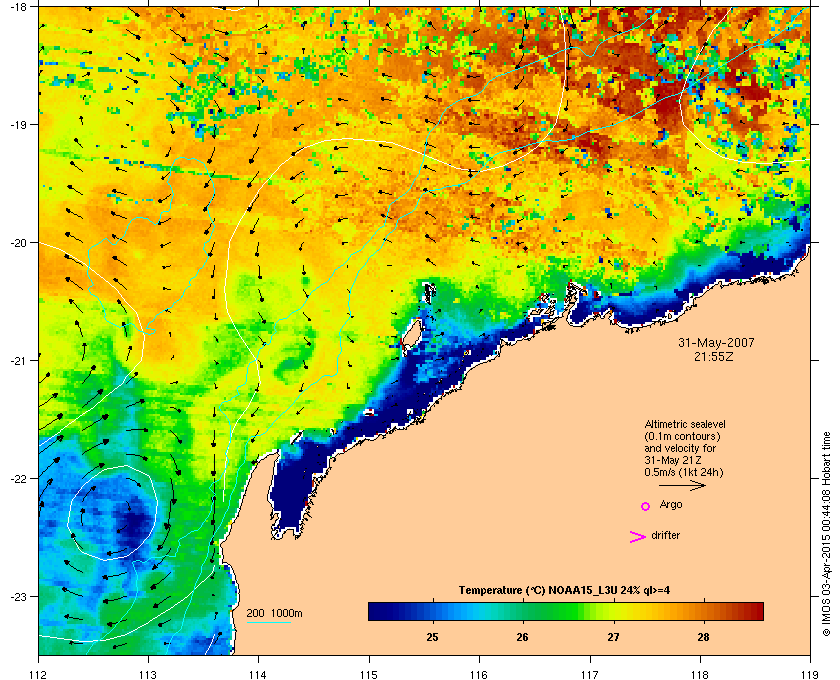Click the 0.5m/s velocity scale arrow
This screenshot has height=680, width=840.
pos(682,485)
